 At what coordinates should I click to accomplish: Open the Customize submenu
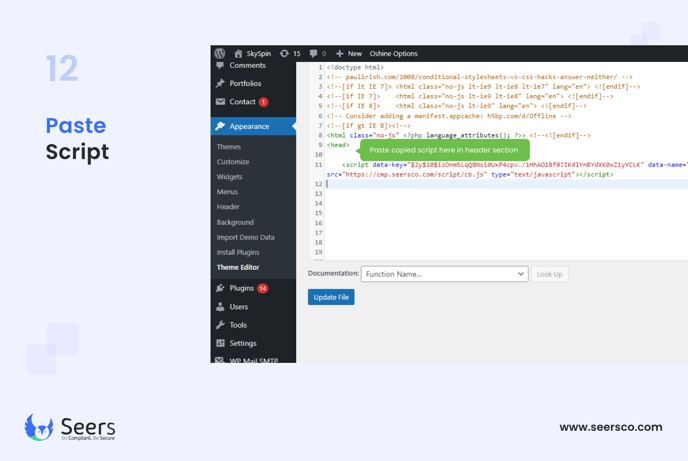(x=233, y=162)
